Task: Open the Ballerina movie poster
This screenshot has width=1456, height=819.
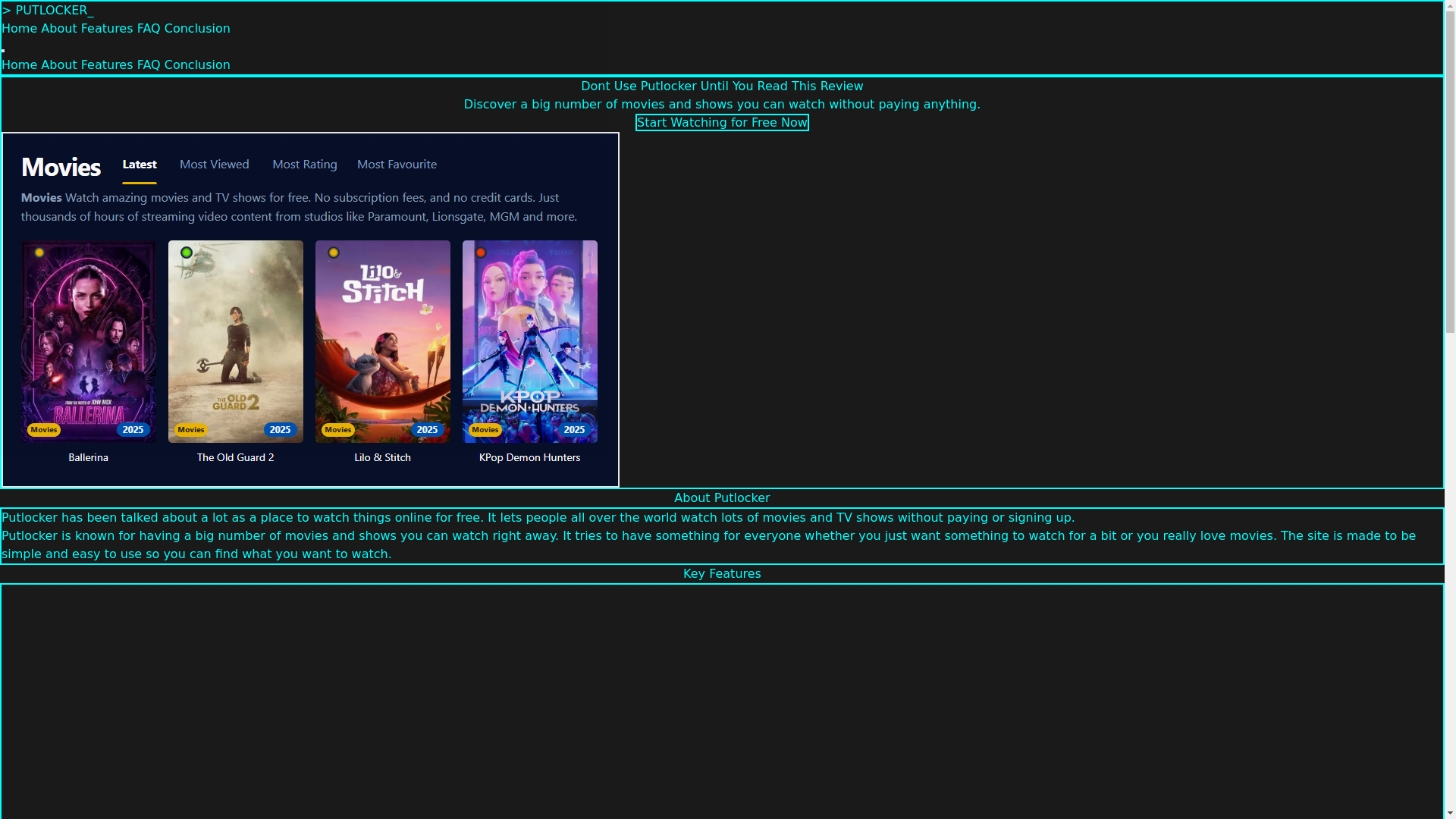Action: [89, 341]
